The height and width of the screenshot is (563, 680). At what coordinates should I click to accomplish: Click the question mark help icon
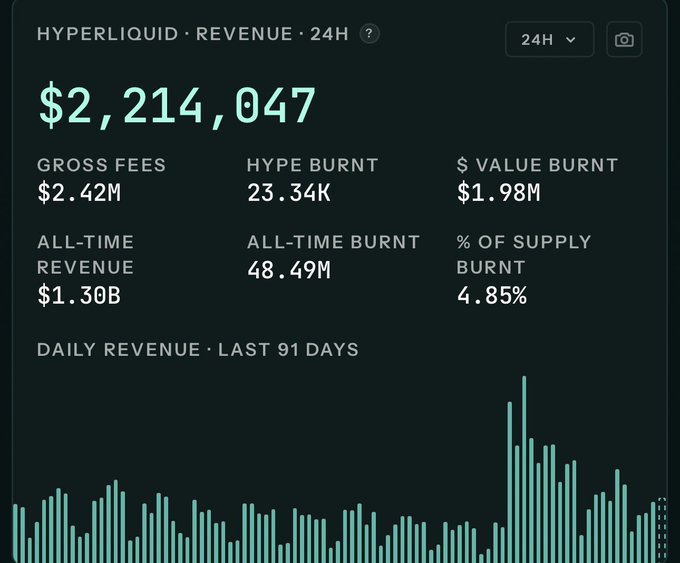click(x=369, y=33)
